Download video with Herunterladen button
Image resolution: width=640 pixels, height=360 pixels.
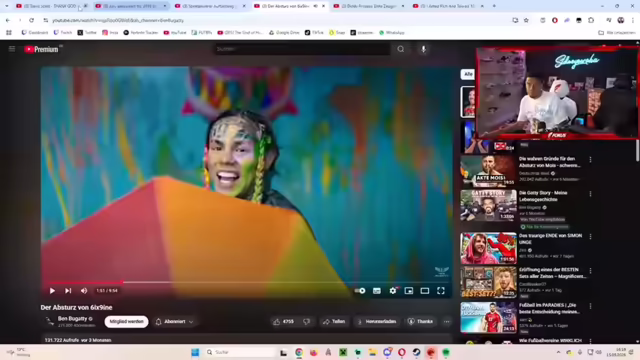click(x=377, y=322)
